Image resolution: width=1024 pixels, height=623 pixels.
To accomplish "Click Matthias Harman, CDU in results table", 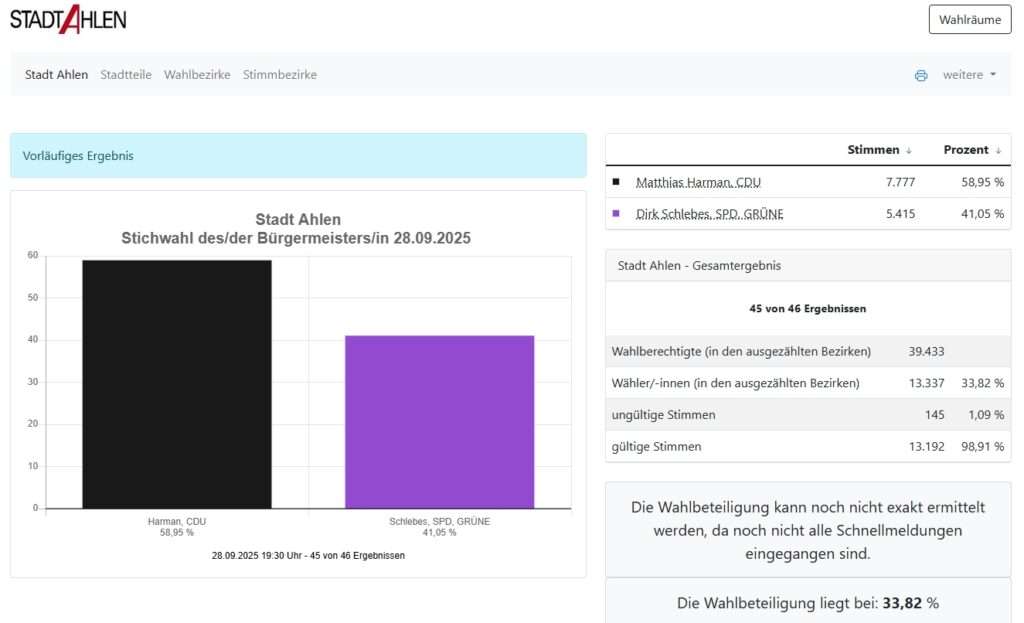I will coord(698,182).
